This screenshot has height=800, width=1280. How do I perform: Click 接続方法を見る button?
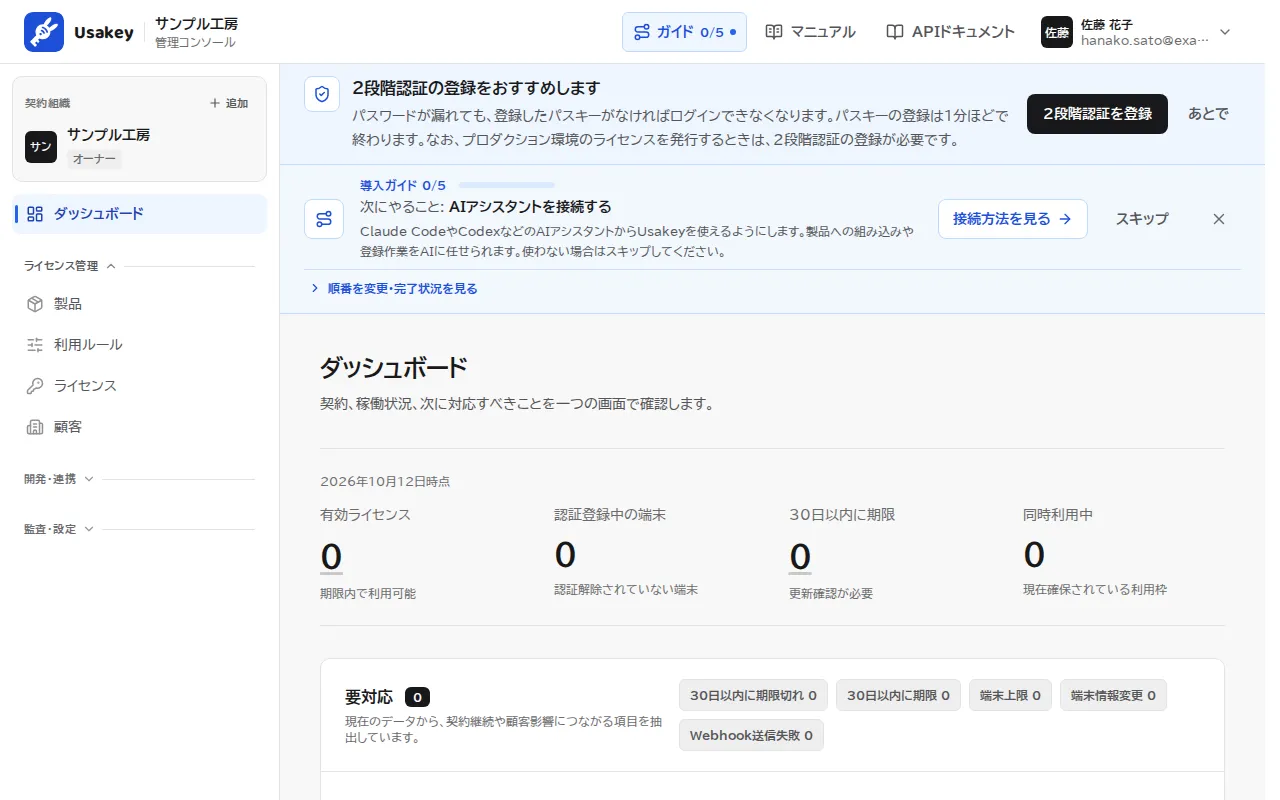click(1012, 219)
